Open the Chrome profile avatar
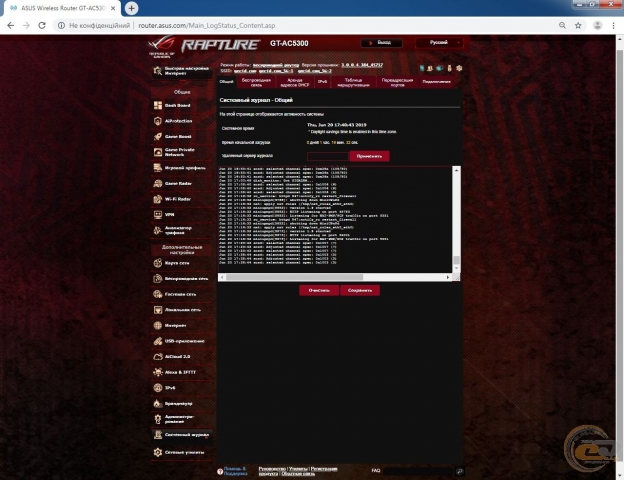 tap(597, 25)
